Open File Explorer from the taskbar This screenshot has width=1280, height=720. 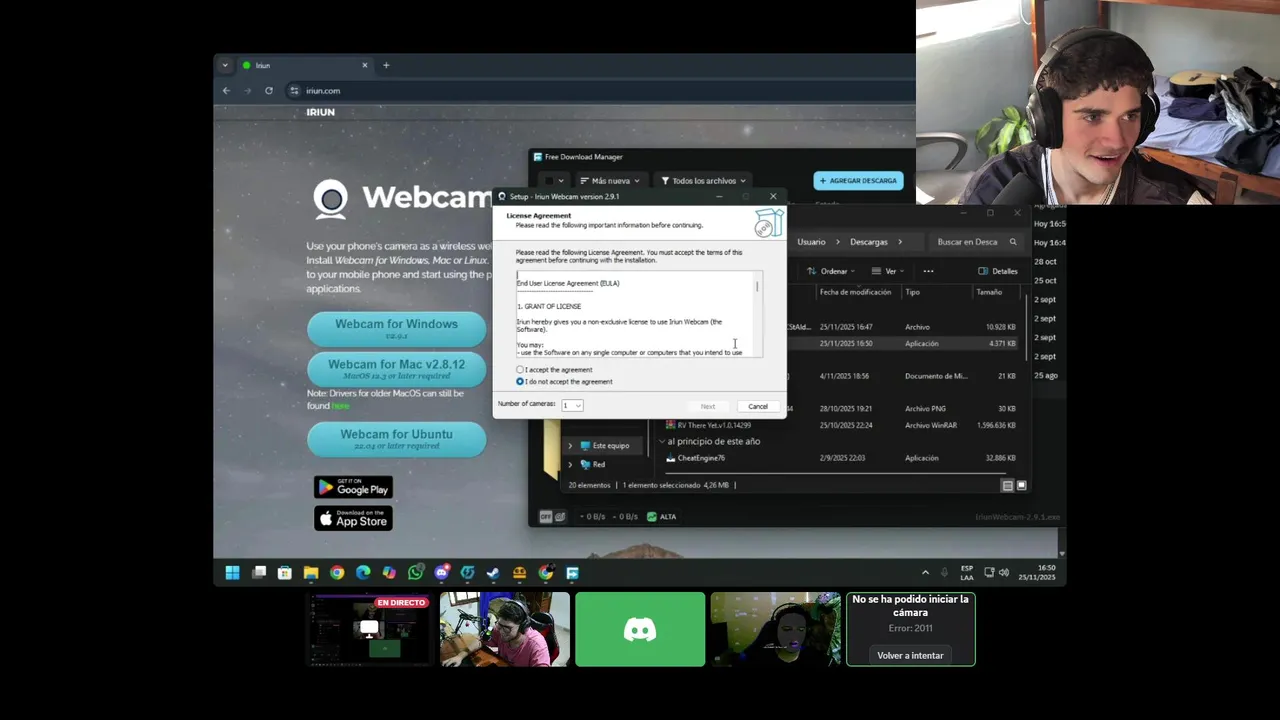click(x=311, y=573)
